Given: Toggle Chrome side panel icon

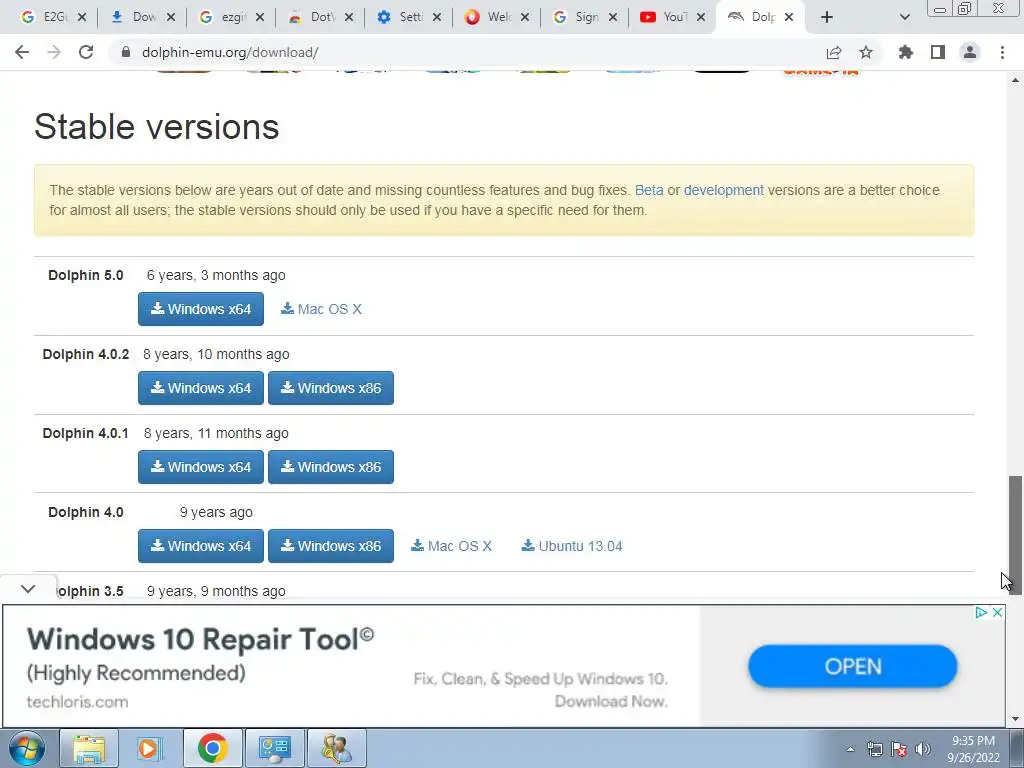Looking at the screenshot, I should [938, 52].
